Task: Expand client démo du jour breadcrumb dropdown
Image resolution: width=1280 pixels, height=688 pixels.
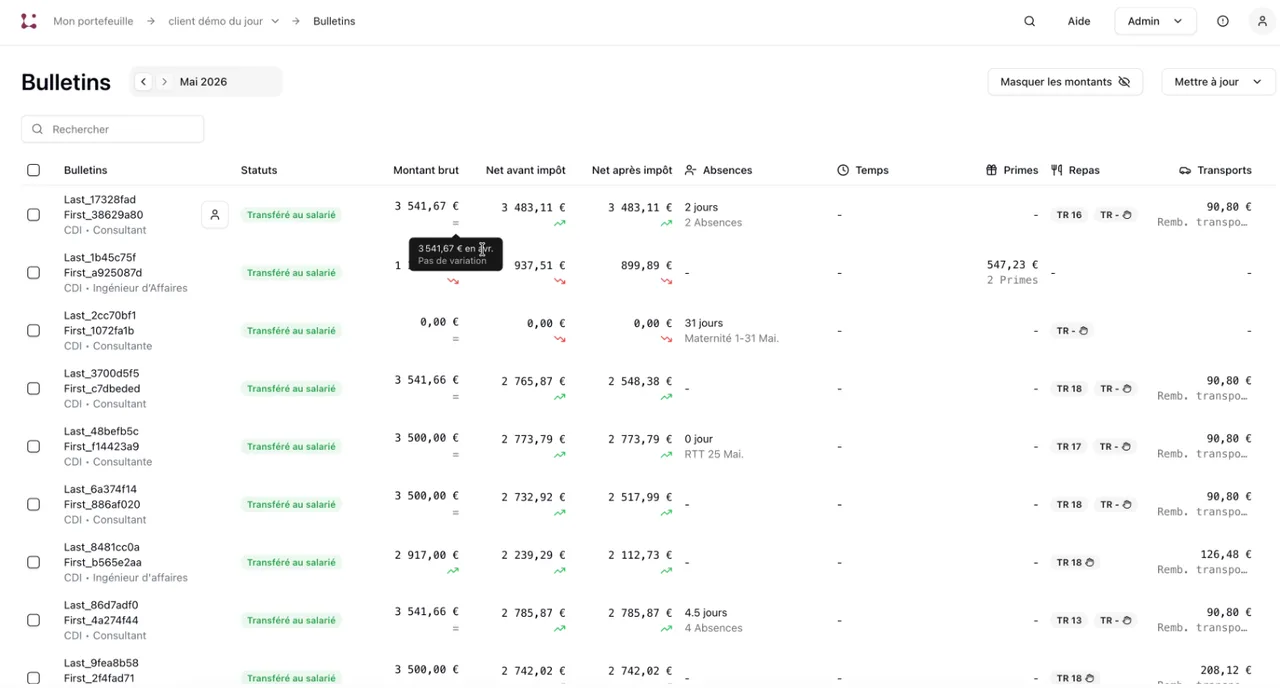Action: pyautogui.click(x=275, y=21)
